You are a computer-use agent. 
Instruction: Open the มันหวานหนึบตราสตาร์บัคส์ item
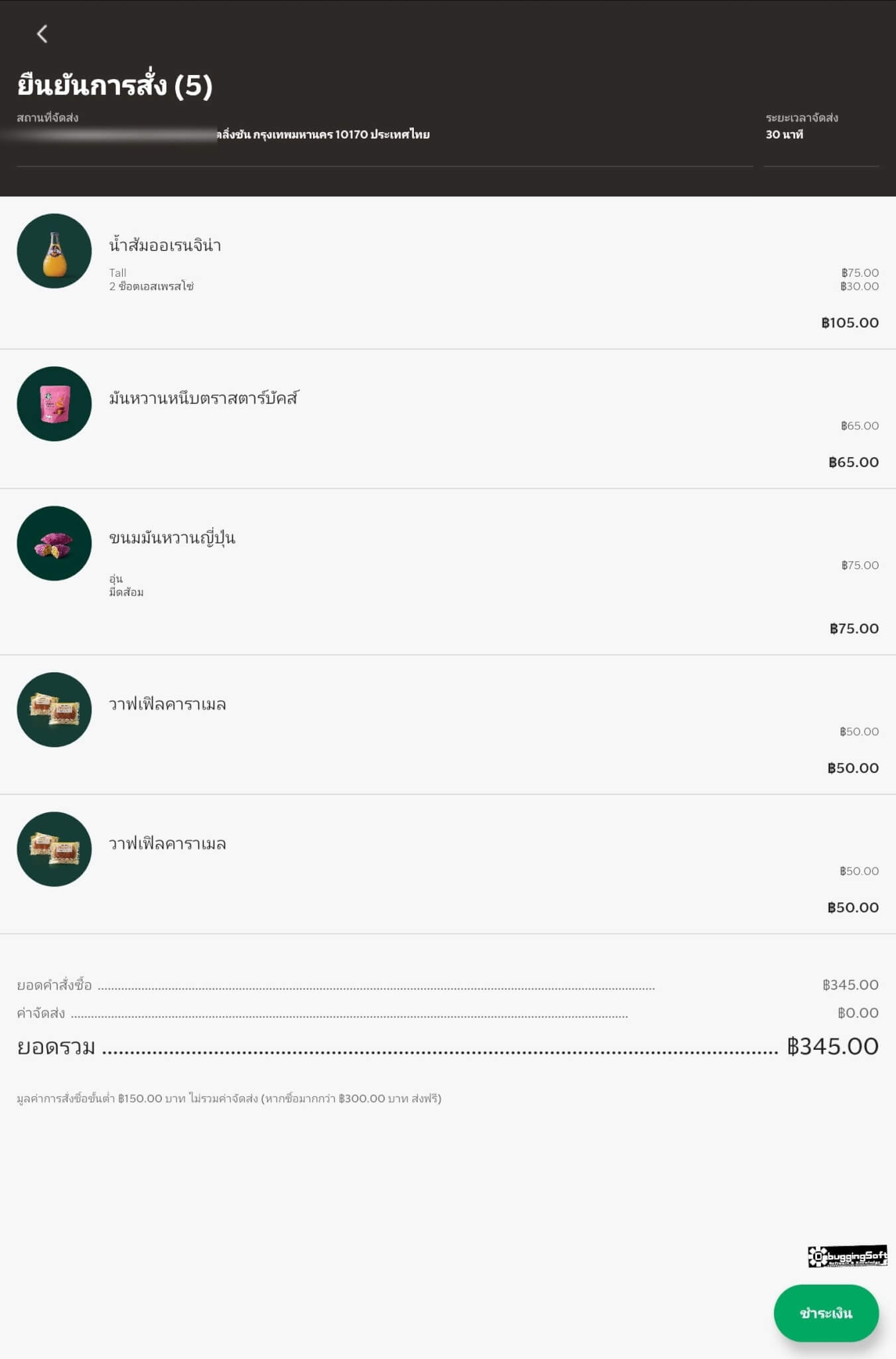pyautogui.click(x=204, y=397)
